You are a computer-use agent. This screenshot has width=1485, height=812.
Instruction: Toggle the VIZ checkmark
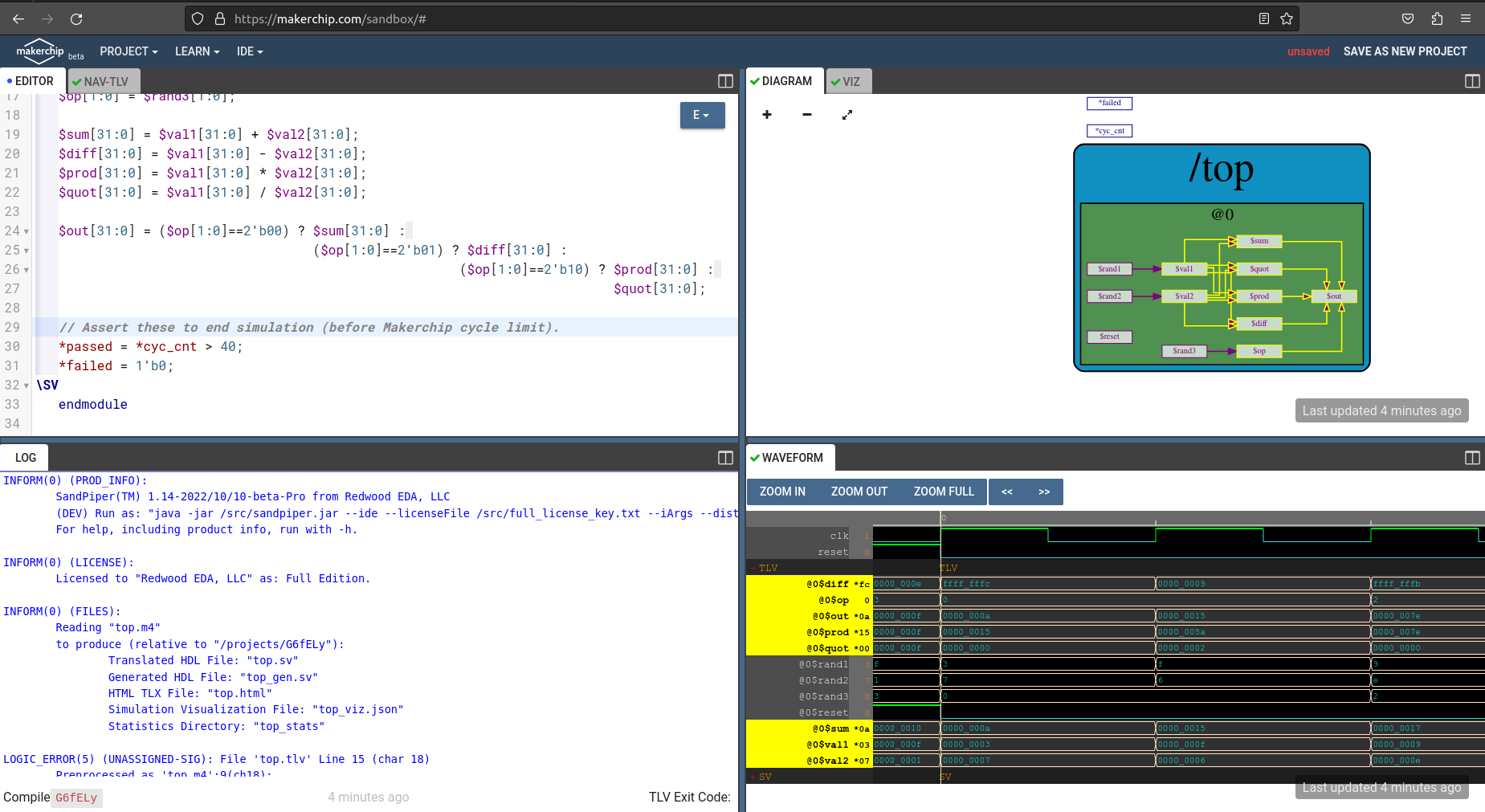(x=835, y=81)
